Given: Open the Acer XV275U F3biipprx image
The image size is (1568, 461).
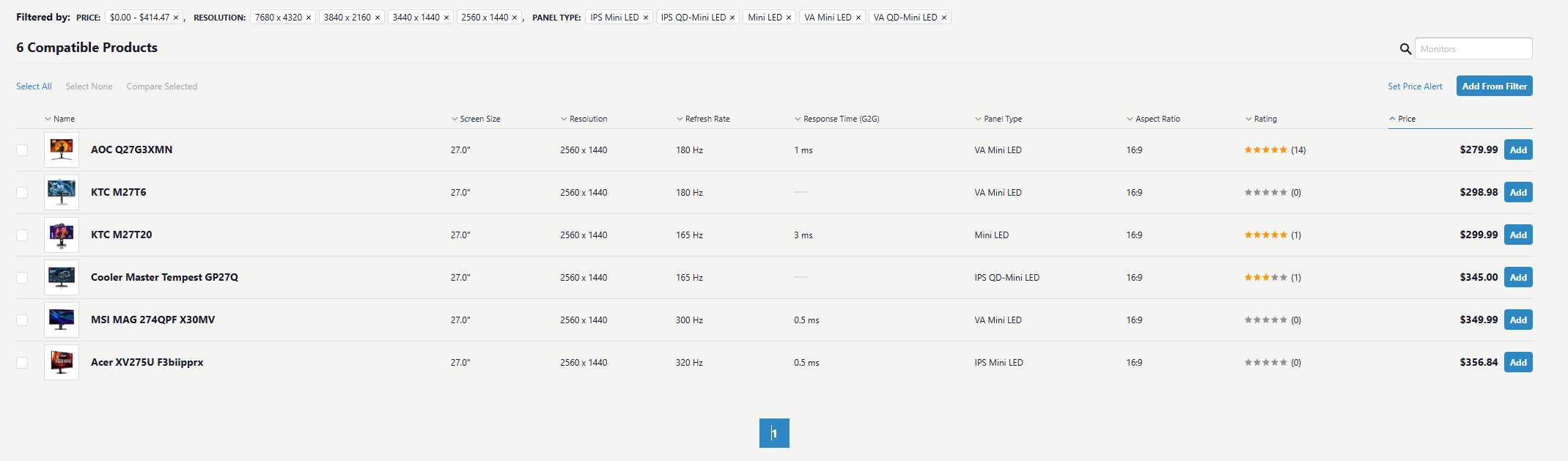Looking at the screenshot, I should pos(62,362).
